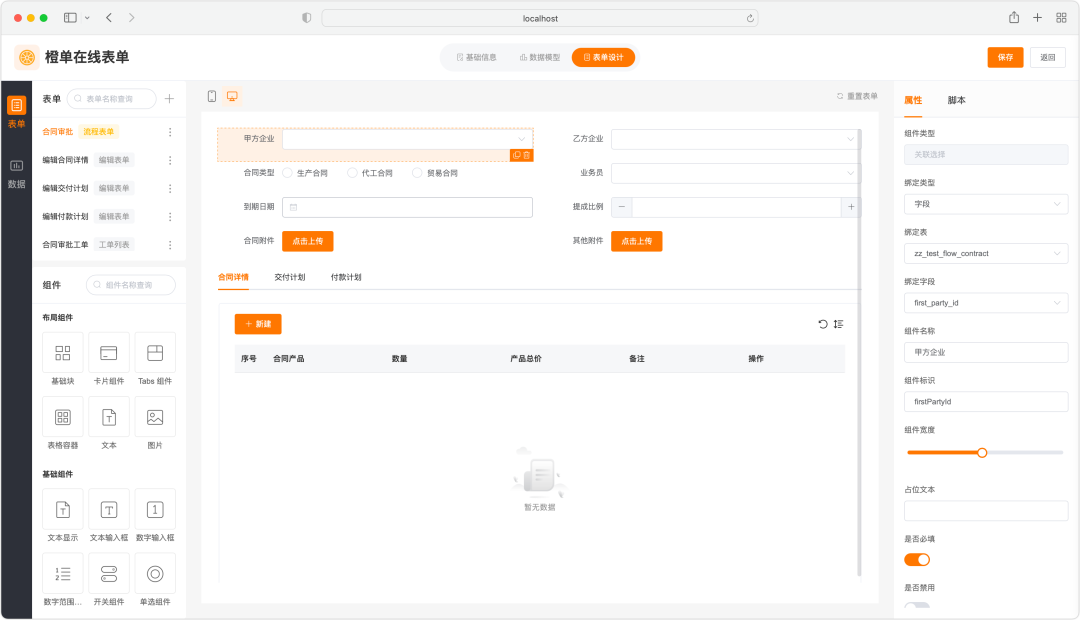This screenshot has width=1080, height=620.
Task: Adjust the 组件宽度 slider handle
Action: [982, 453]
